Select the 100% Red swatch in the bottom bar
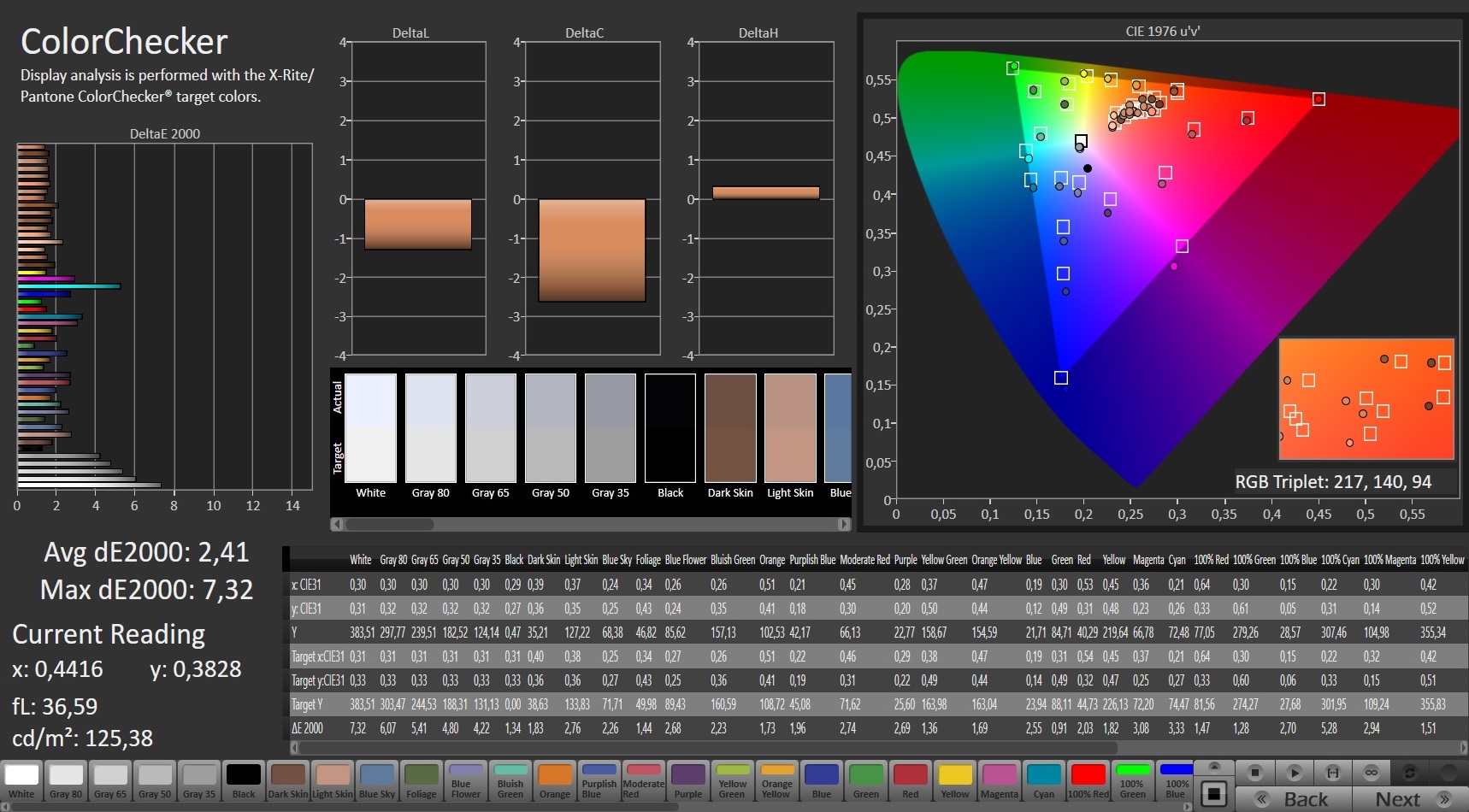This screenshot has width=1469, height=812. click(x=1088, y=781)
